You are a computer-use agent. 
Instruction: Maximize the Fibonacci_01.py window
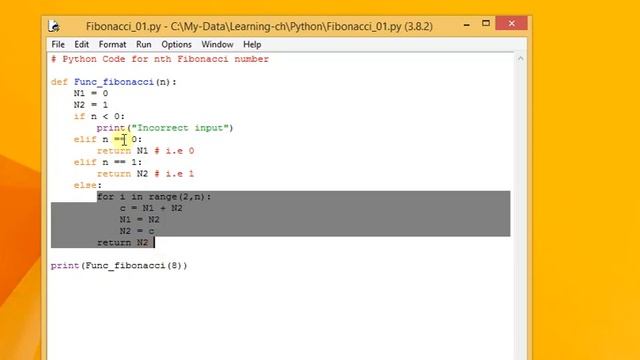click(486, 24)
